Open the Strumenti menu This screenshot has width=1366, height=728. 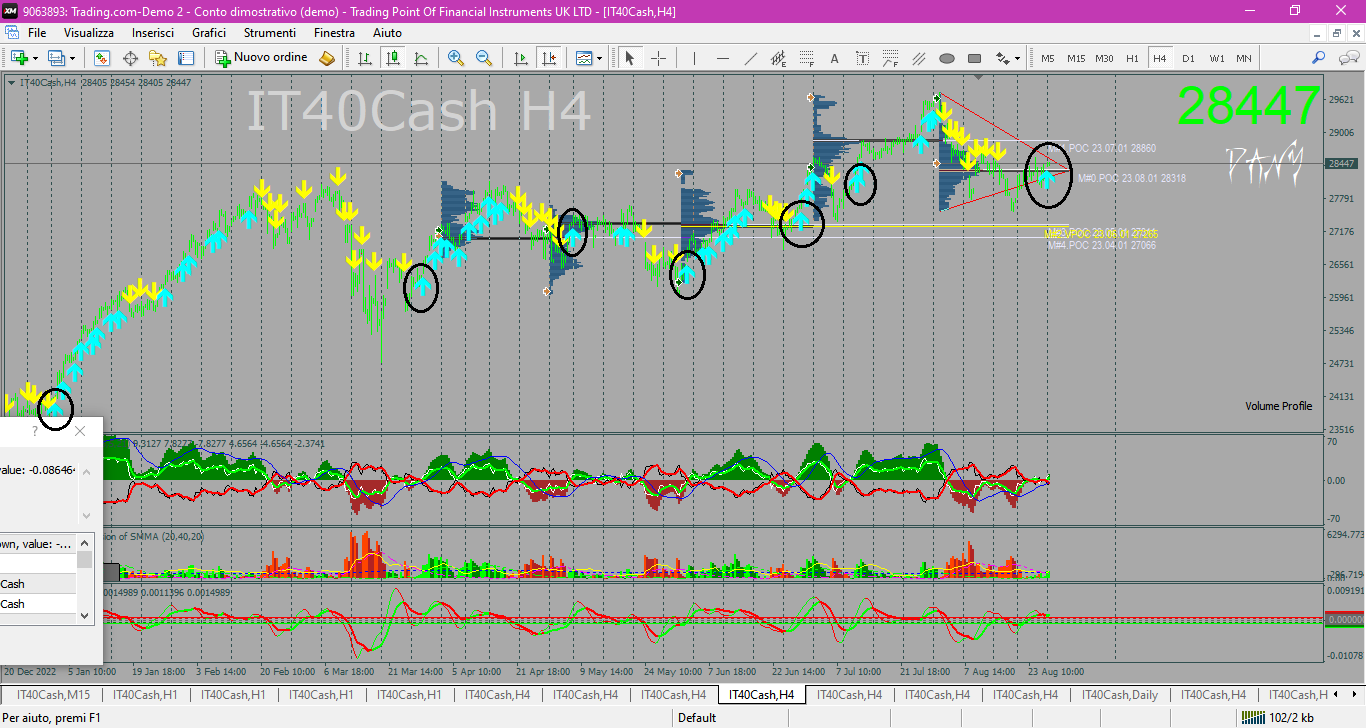[x=269, y=33]
